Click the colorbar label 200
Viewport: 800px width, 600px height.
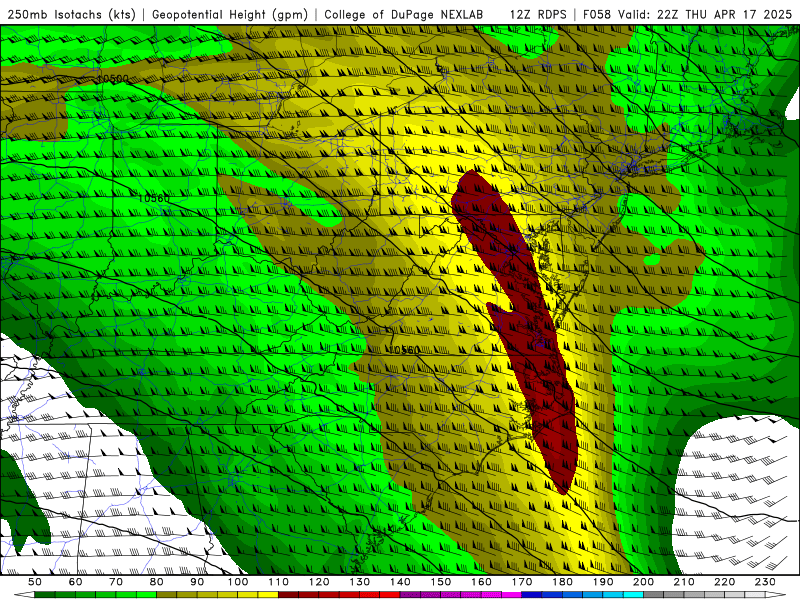coord(644,582)
